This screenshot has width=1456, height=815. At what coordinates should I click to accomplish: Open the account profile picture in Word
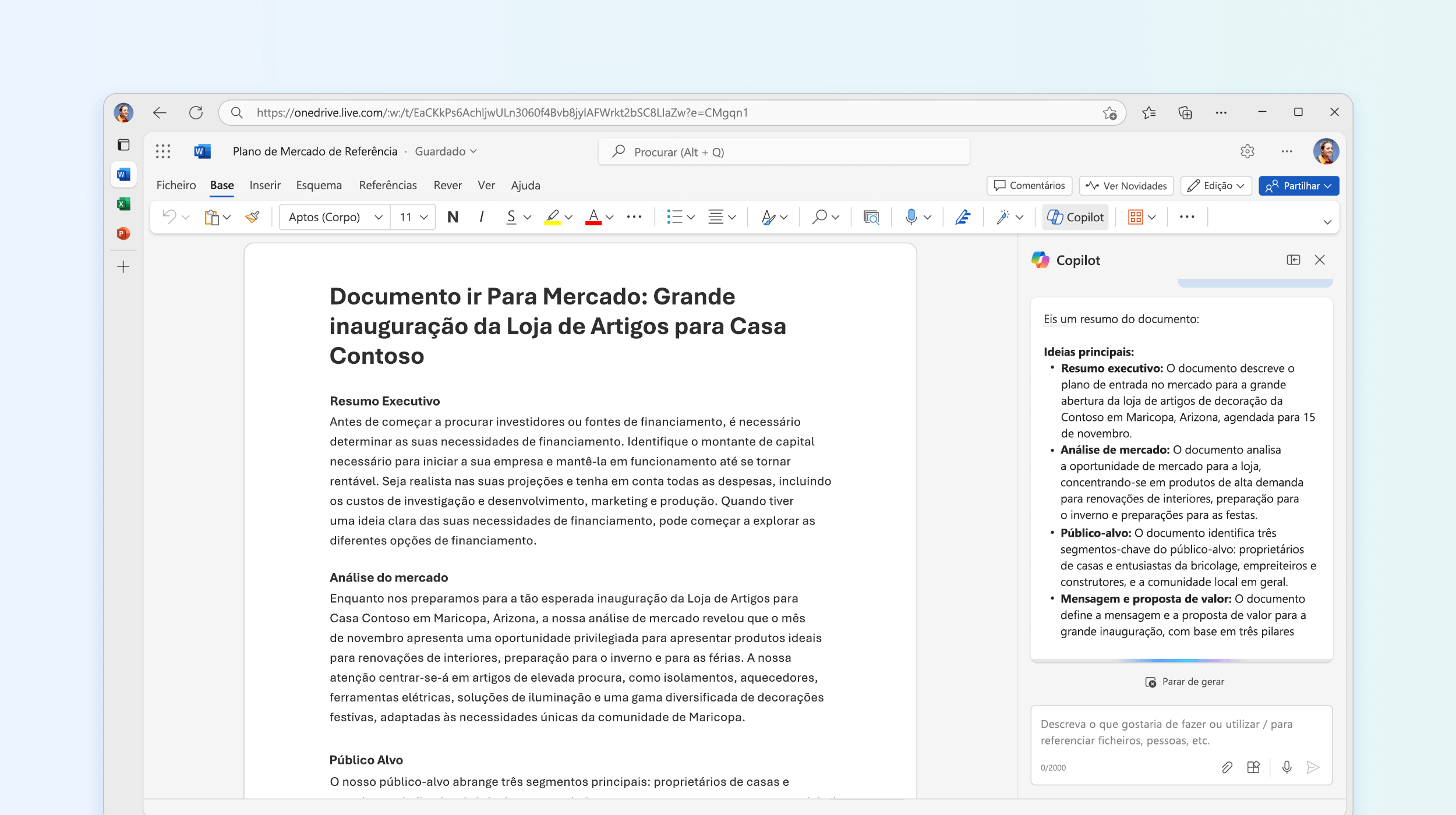1326,151
